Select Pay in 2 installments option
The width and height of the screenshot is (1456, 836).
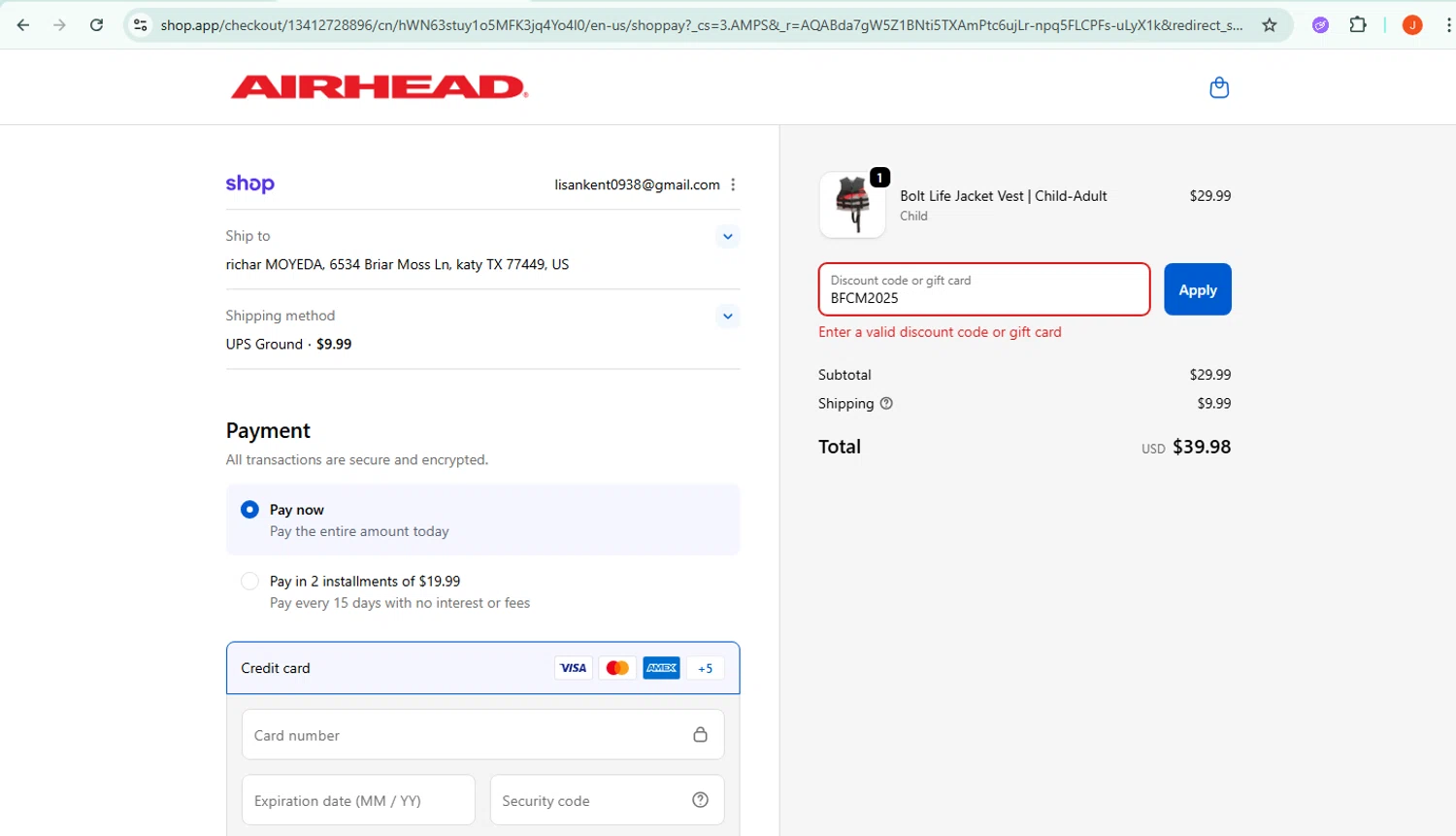249,581
